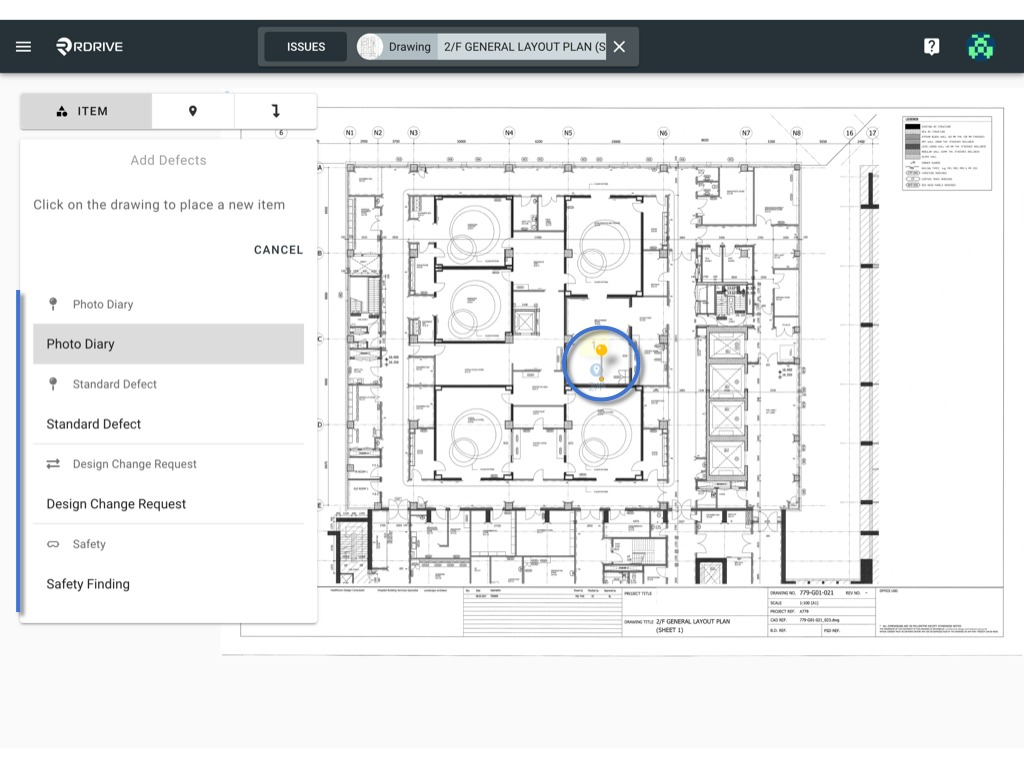Viewport: 1024px width, 768px height.
Task: Click the drawing number 779-G01-021 text
Action: [816, 593]
